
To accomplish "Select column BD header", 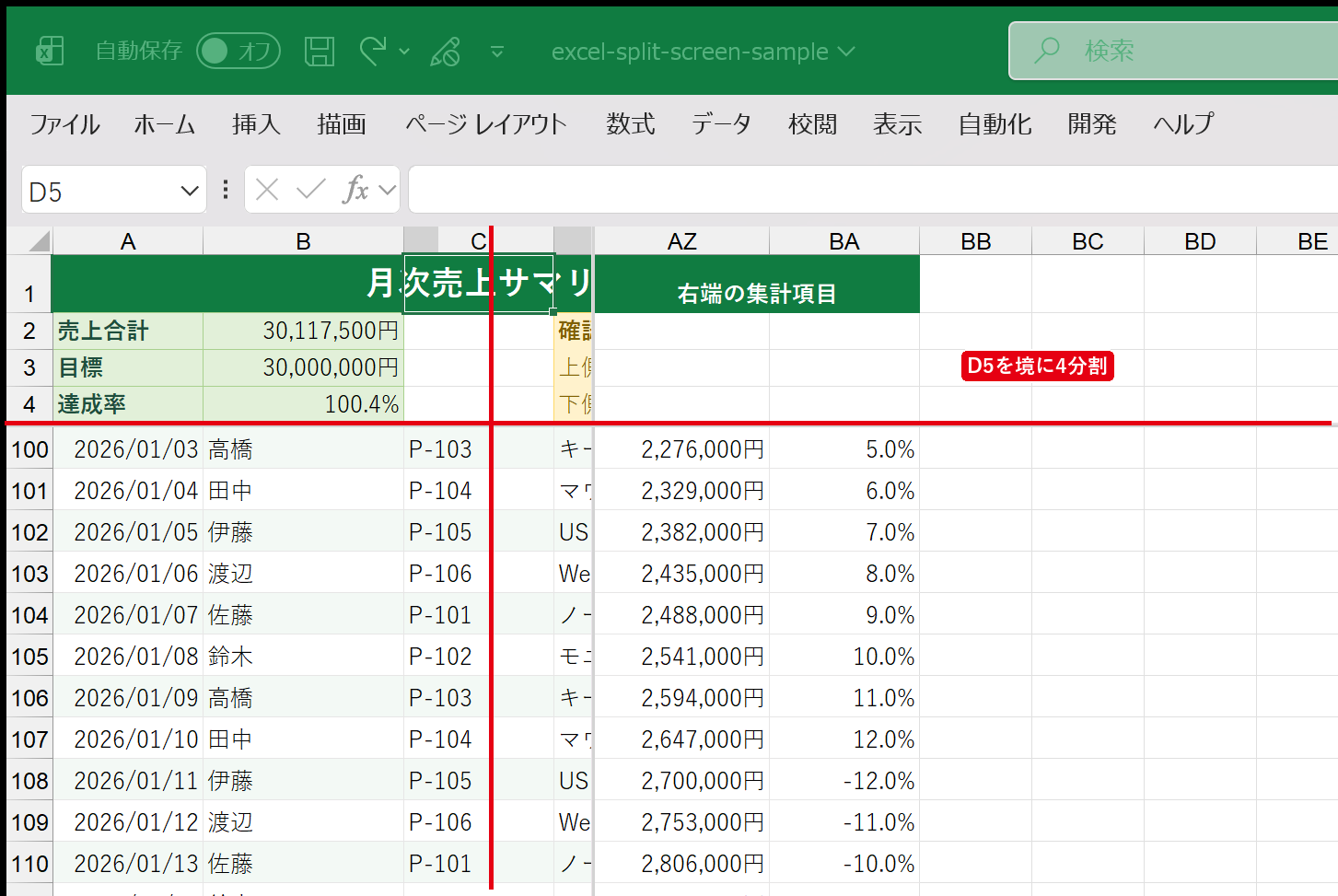I will 1201,241.
